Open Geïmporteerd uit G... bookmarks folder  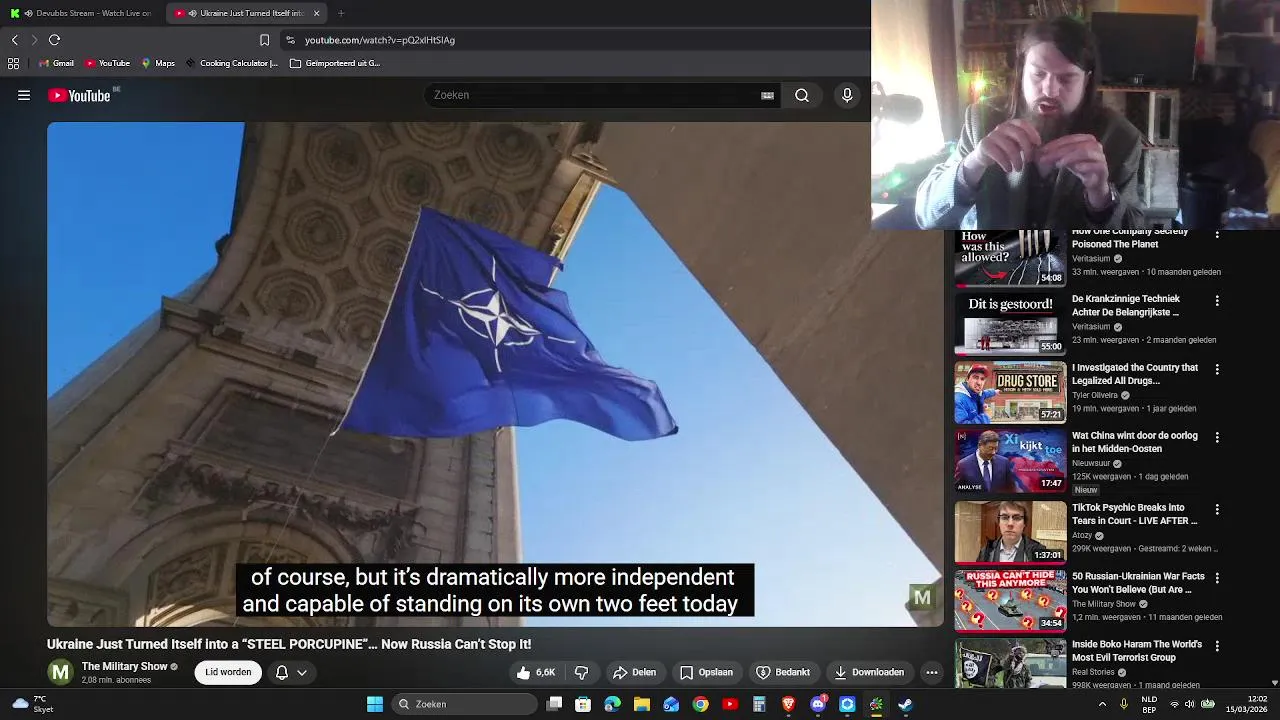(334, 63)
